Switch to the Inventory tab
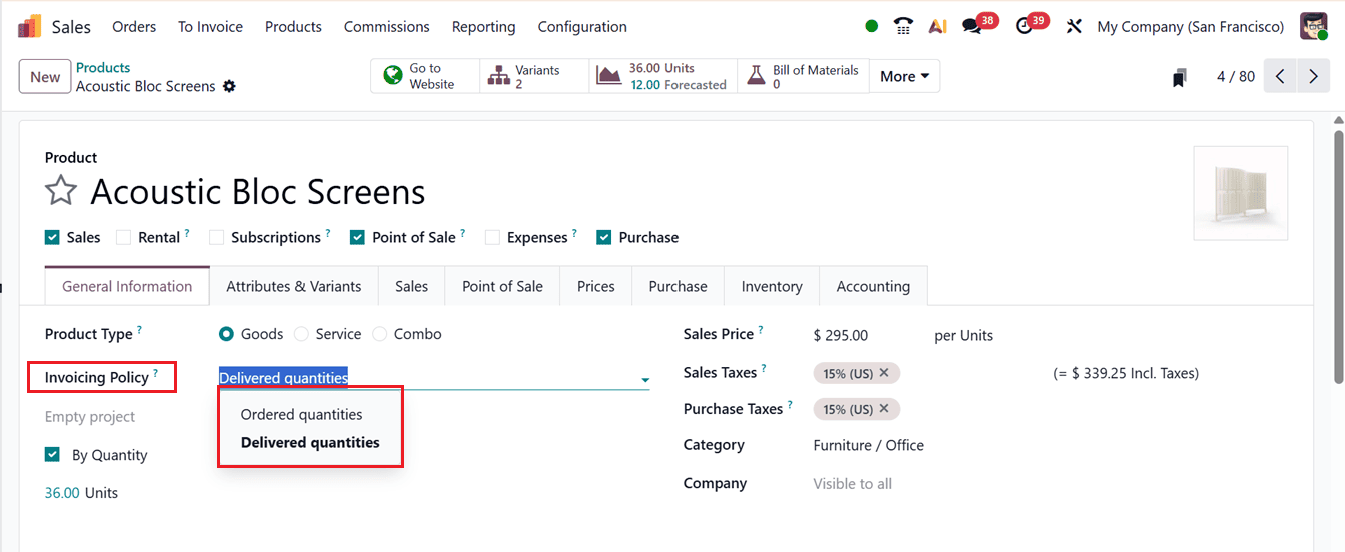The height and width of the screenshot is (552, 1345). (x=771, y=286)
